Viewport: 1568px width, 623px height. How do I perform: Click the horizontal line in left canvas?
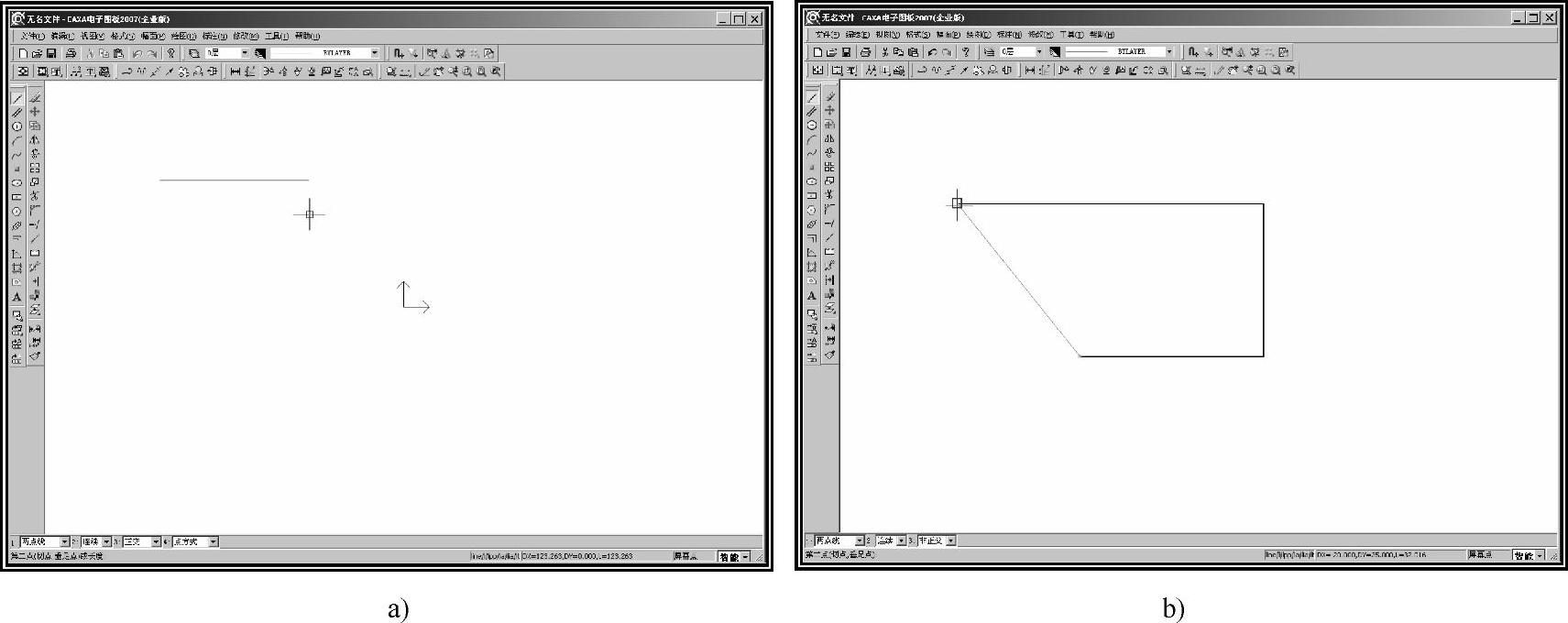click(234, 180)
